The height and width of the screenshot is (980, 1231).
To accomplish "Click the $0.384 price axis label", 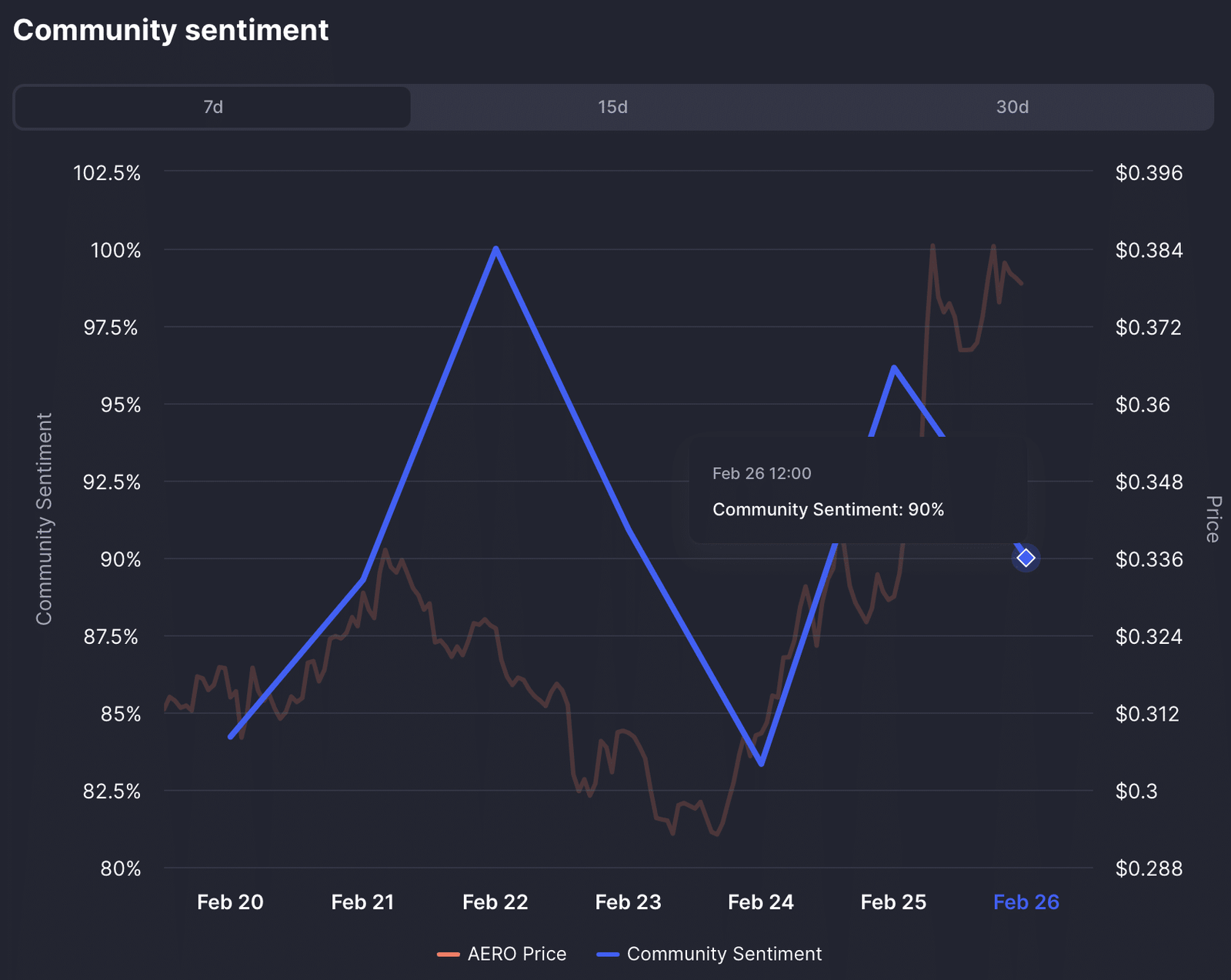I will [1149, 251].
